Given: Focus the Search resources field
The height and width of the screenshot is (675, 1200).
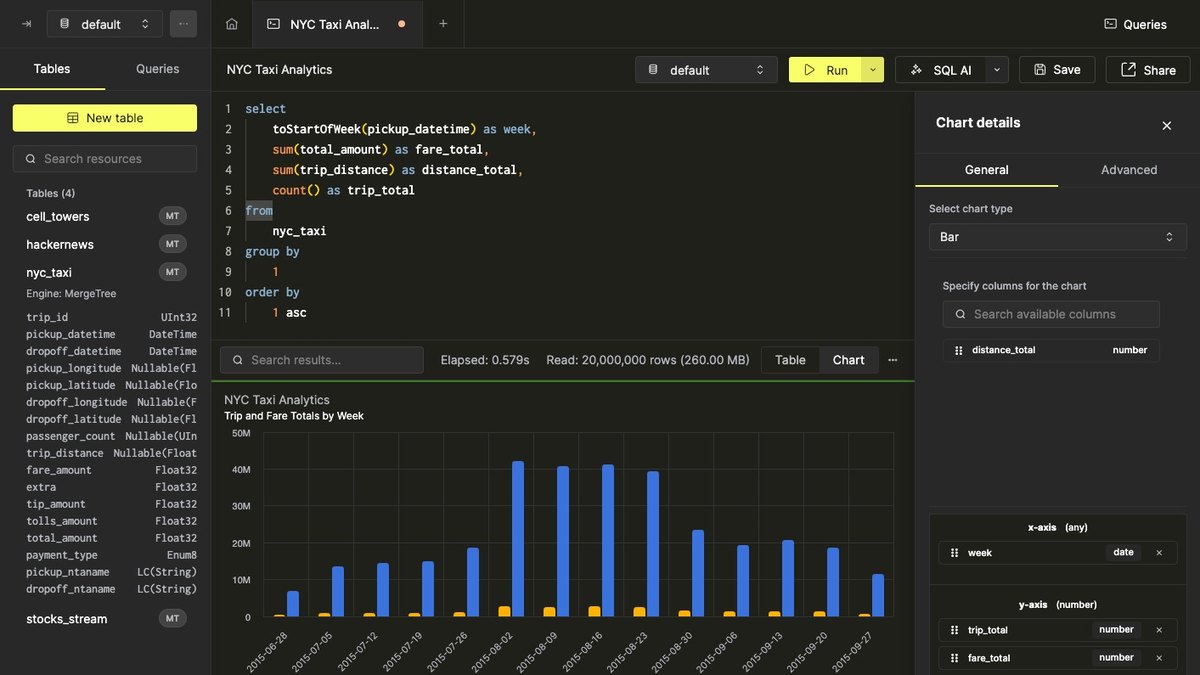Looking at the screenshot, I should coord(105,159).
